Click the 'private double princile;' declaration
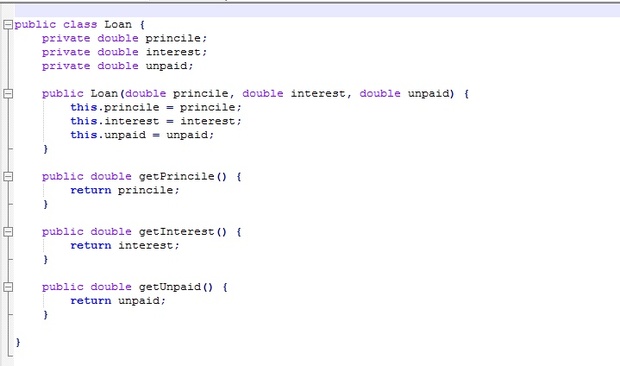This screenshot has height=366, width=620. point(125,38)
